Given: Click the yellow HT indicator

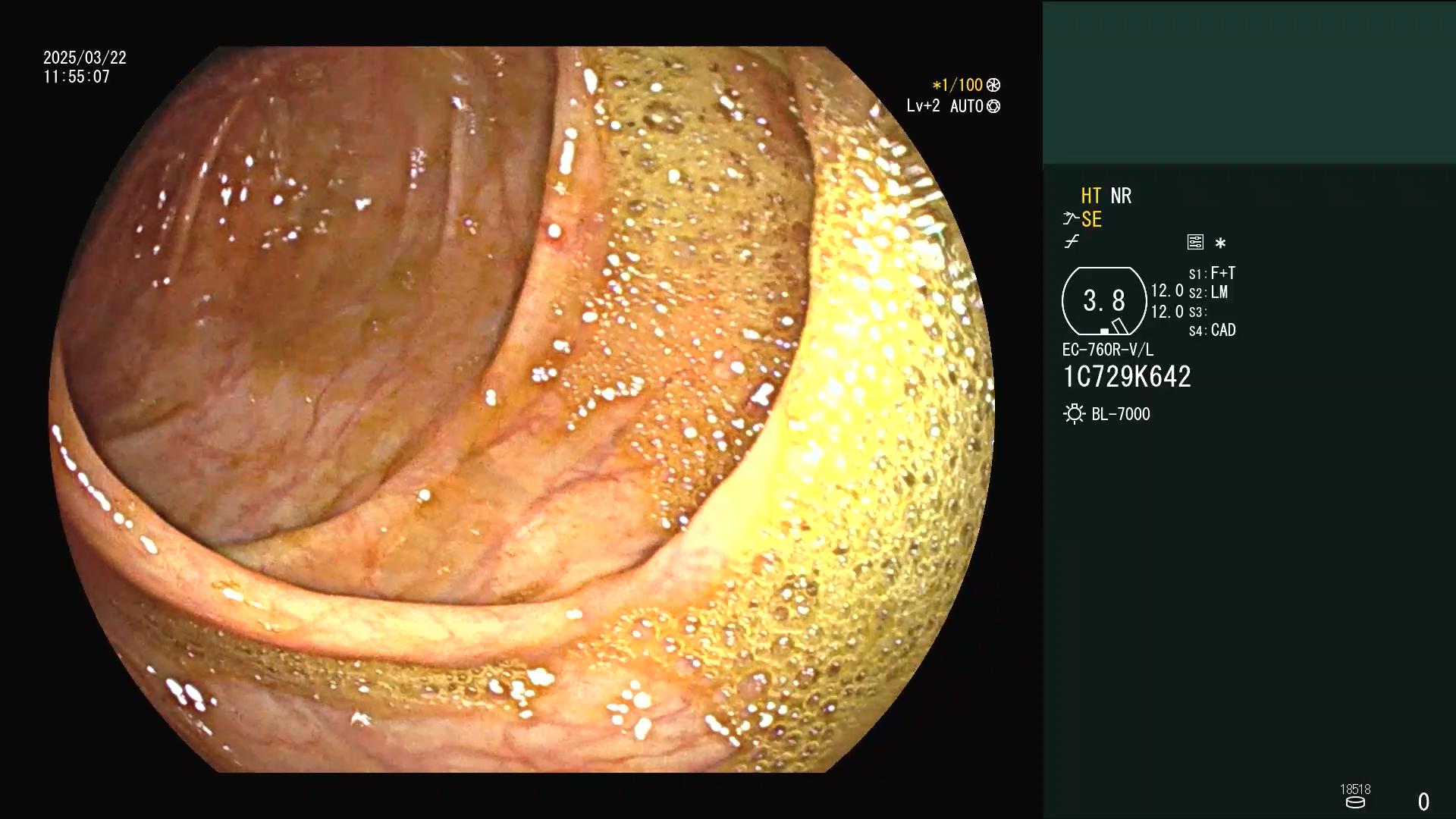Looking at the screenshot, I should (1091, 196).
